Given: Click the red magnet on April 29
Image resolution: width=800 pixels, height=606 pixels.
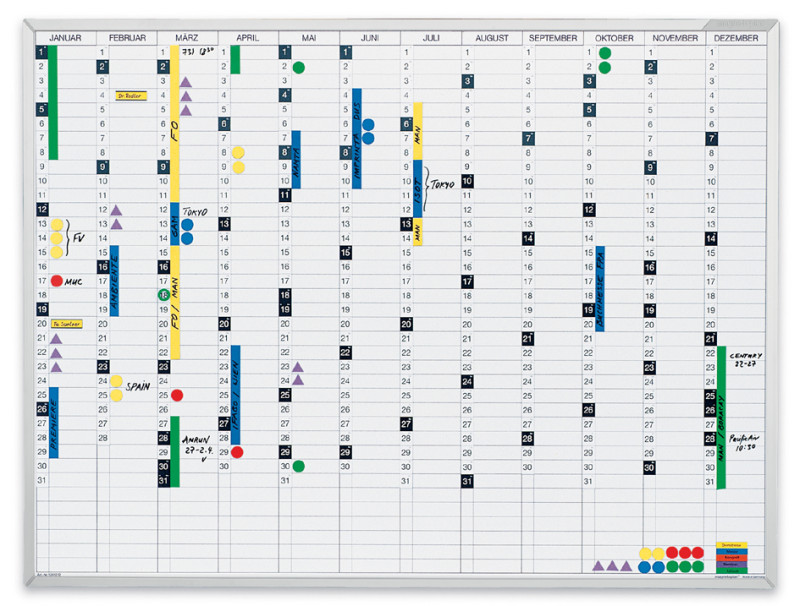Looking at the screenshot, I should [x=237, y=452].
